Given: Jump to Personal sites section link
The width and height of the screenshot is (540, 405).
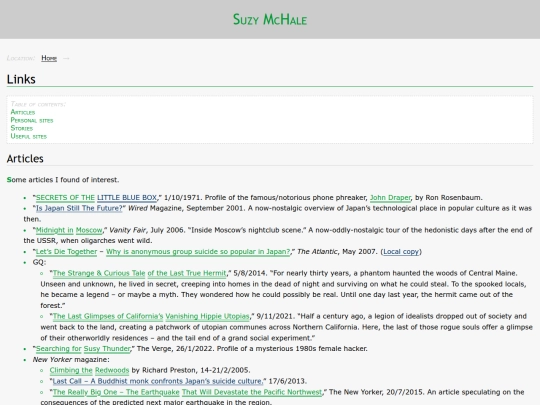Looking at the screenshot, I should (x=32, y=120).
